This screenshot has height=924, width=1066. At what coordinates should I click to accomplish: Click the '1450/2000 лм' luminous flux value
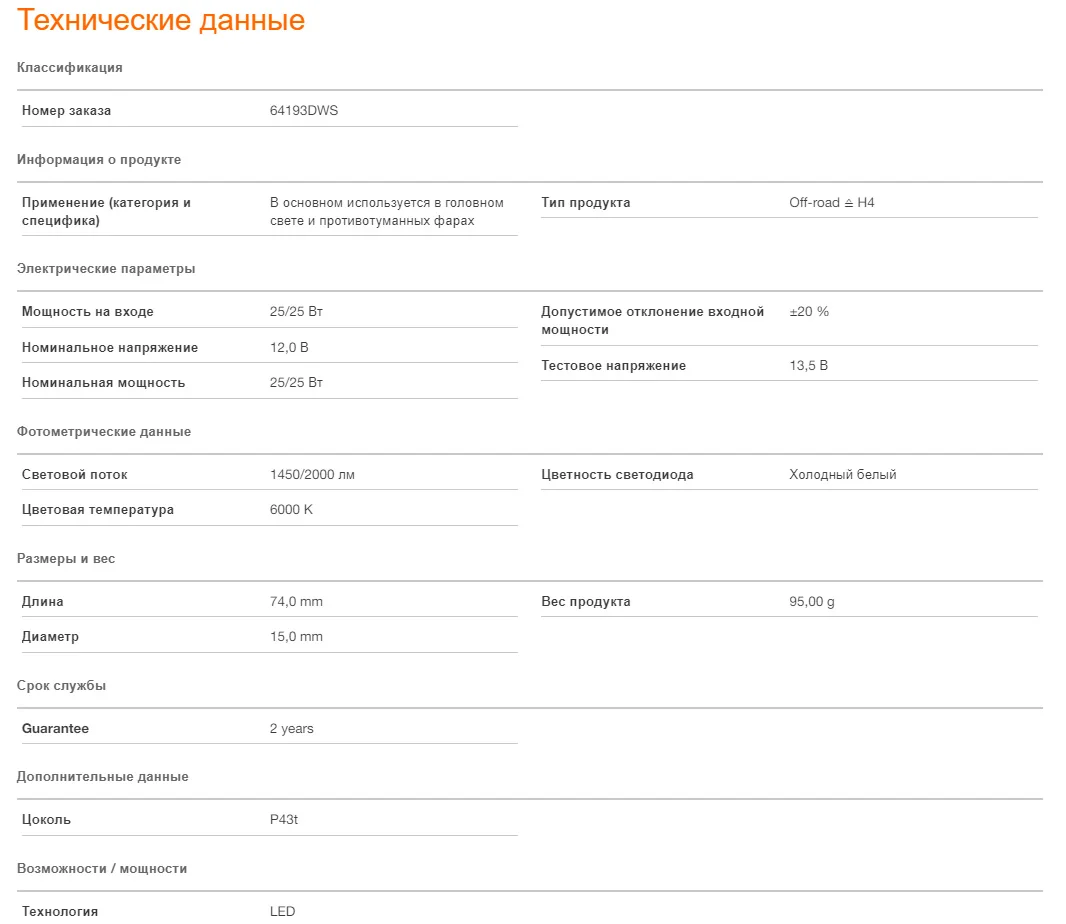(312, 475)
